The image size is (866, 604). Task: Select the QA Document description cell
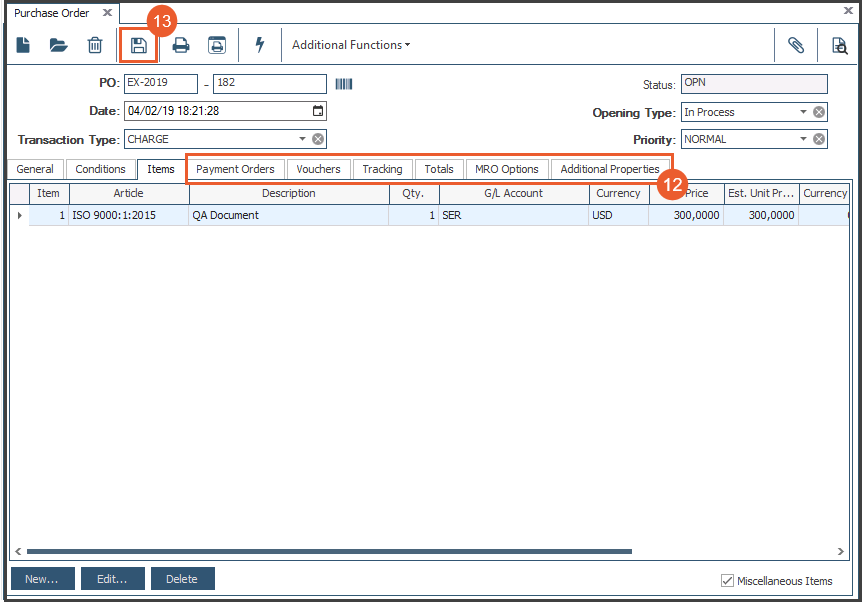(x=289, y=215)
